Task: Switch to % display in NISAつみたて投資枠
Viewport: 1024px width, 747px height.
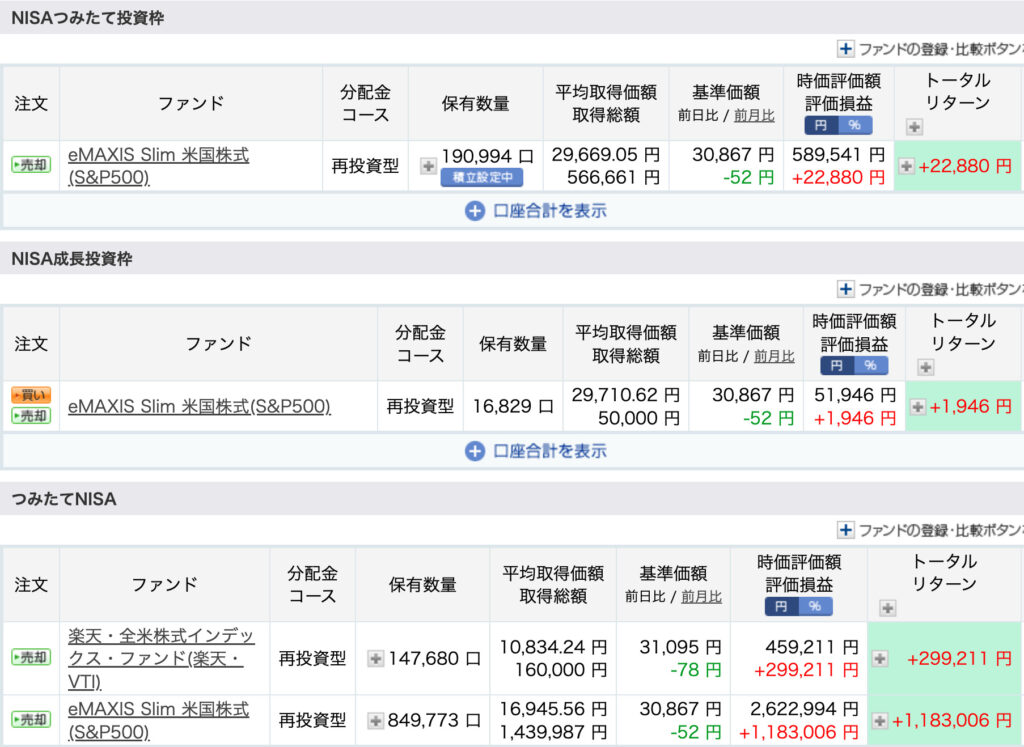Action: pos(856,125)
